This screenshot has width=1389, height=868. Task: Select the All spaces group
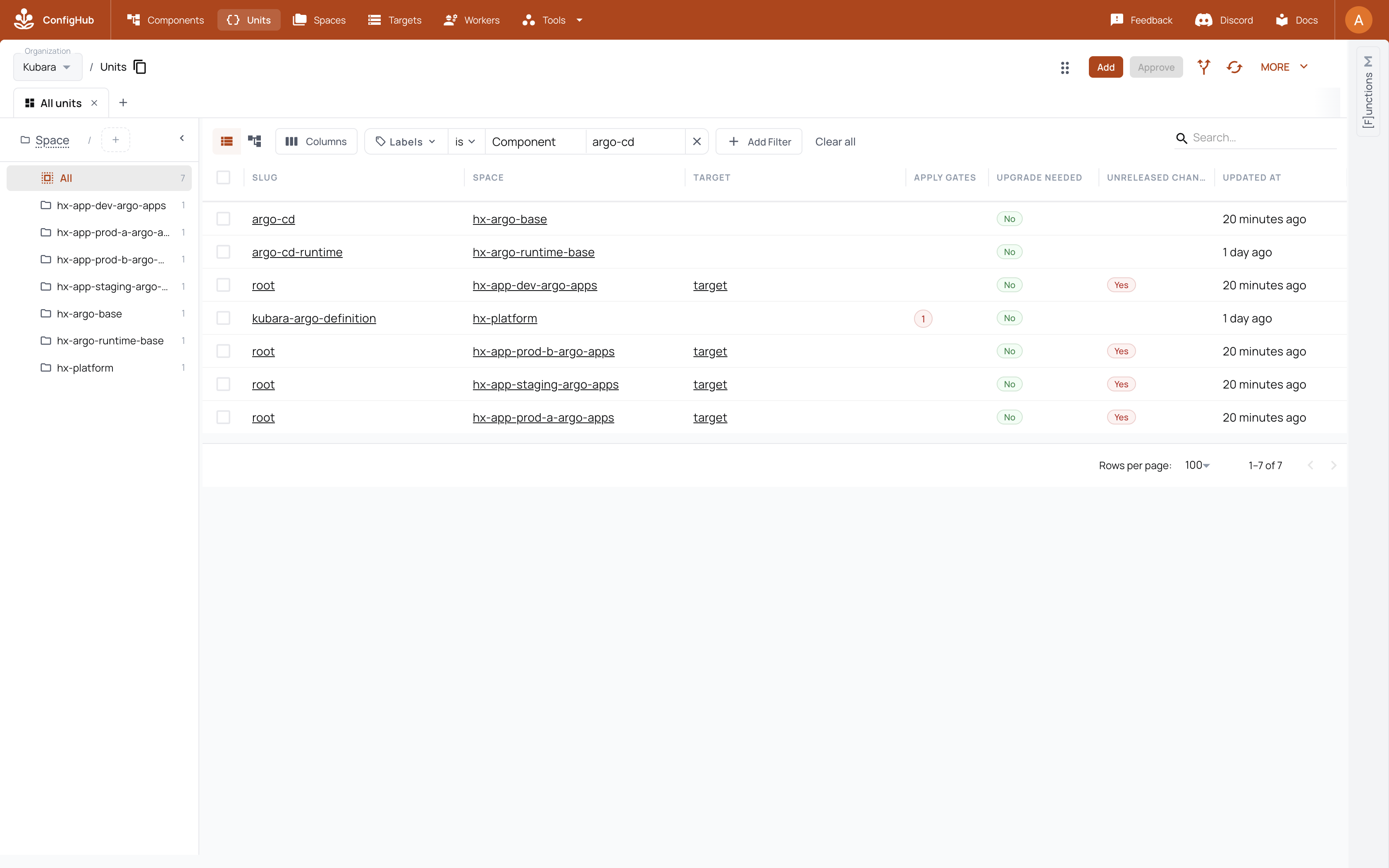pyautogui.click(x=99, y=178)
